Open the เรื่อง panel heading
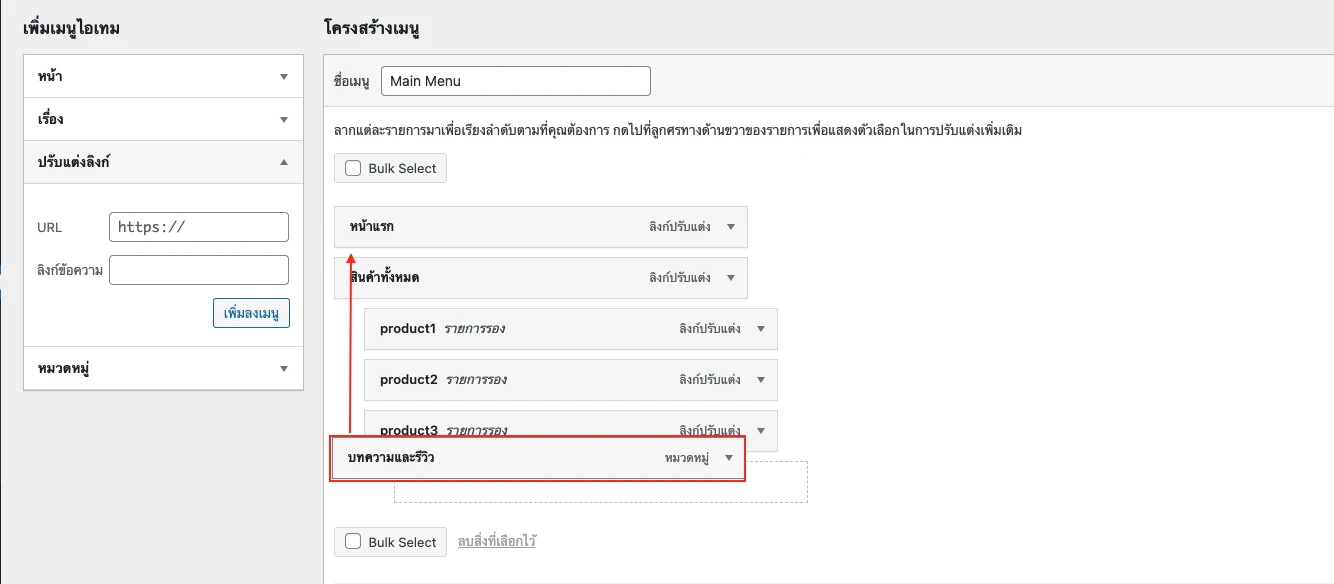 [163, 119]
